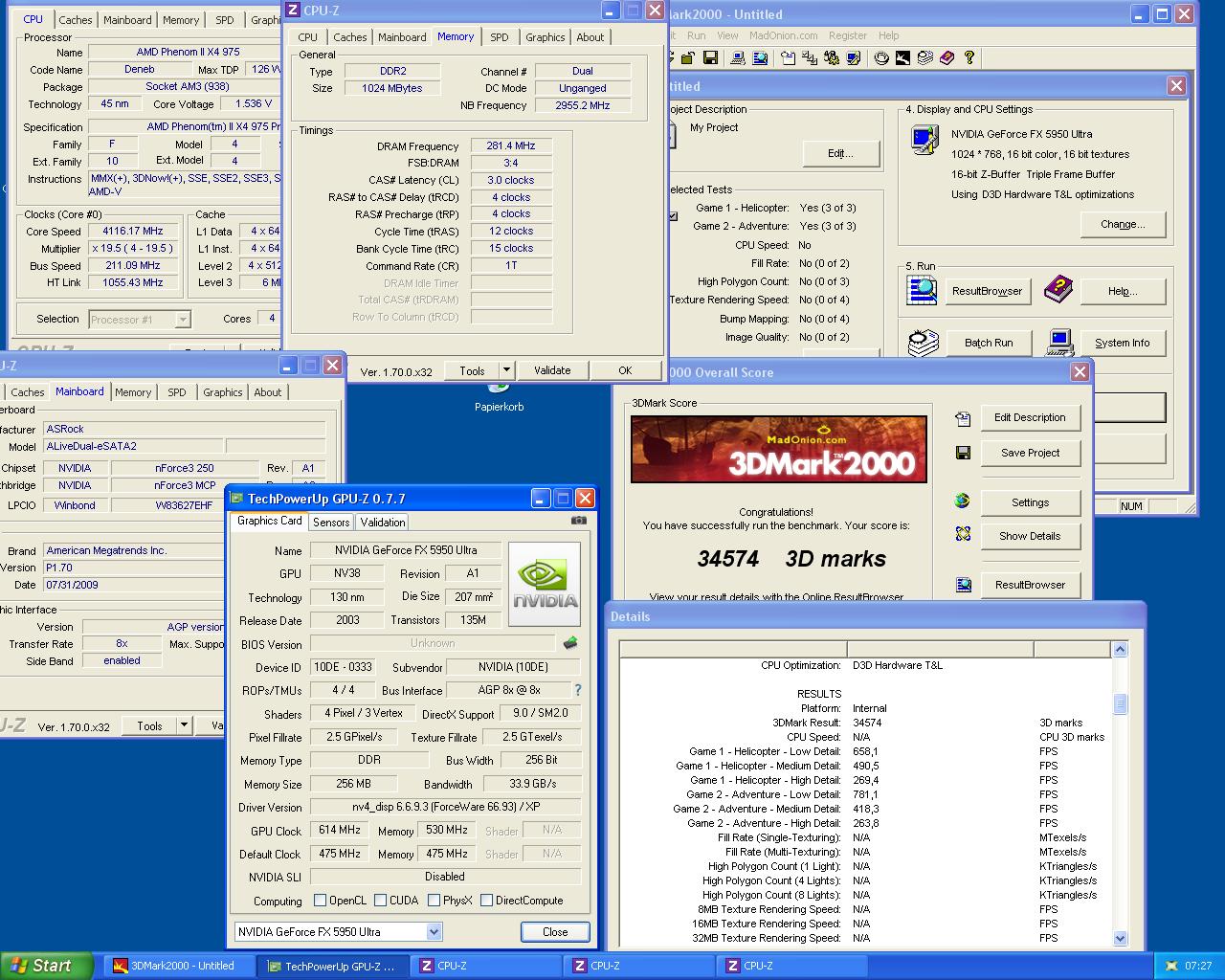Open the MadOnion.com menu in 3DMark2000

[x=783, y=35]
